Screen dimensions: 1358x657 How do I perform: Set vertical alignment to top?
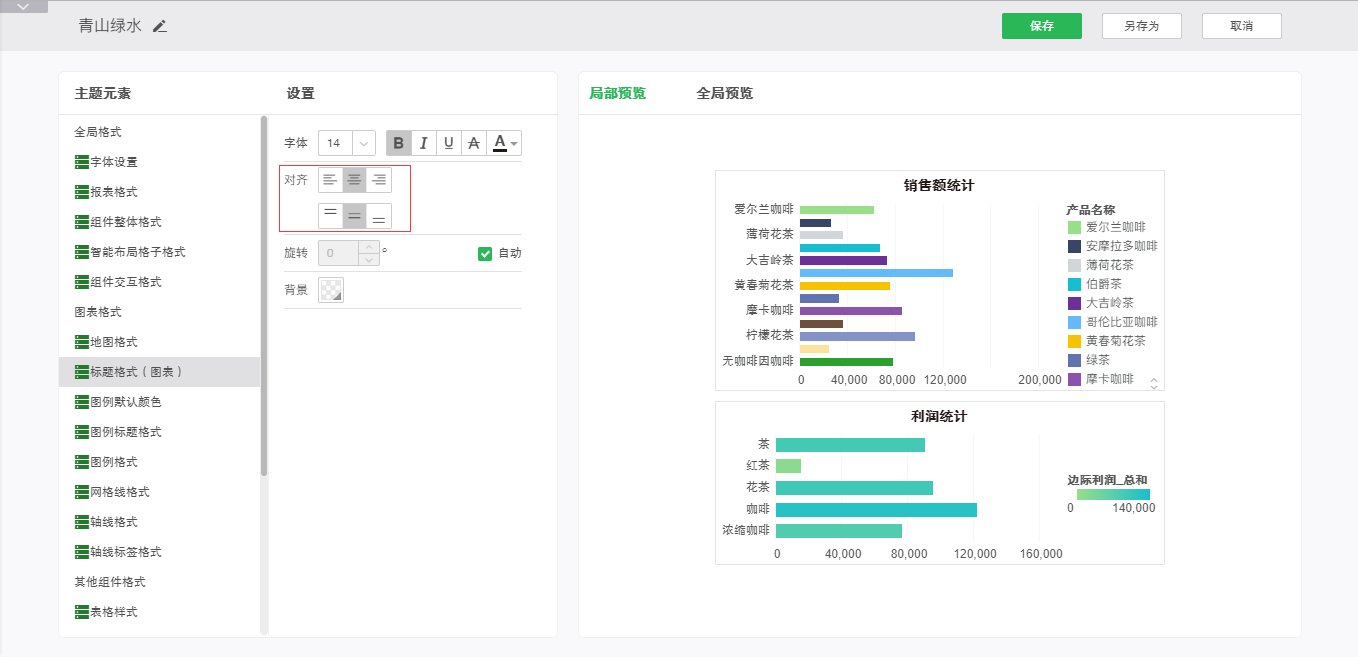tap(330, 216)
